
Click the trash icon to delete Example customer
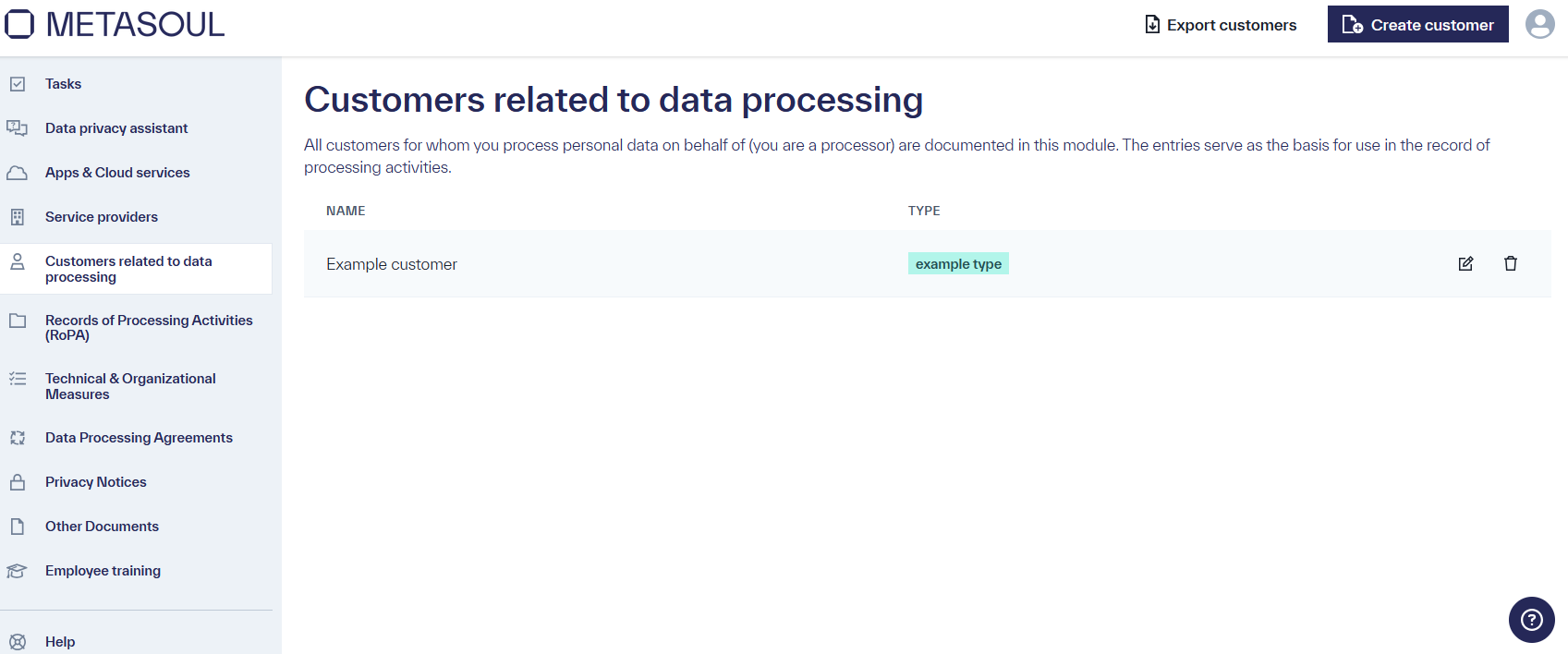coord(1512,263)
